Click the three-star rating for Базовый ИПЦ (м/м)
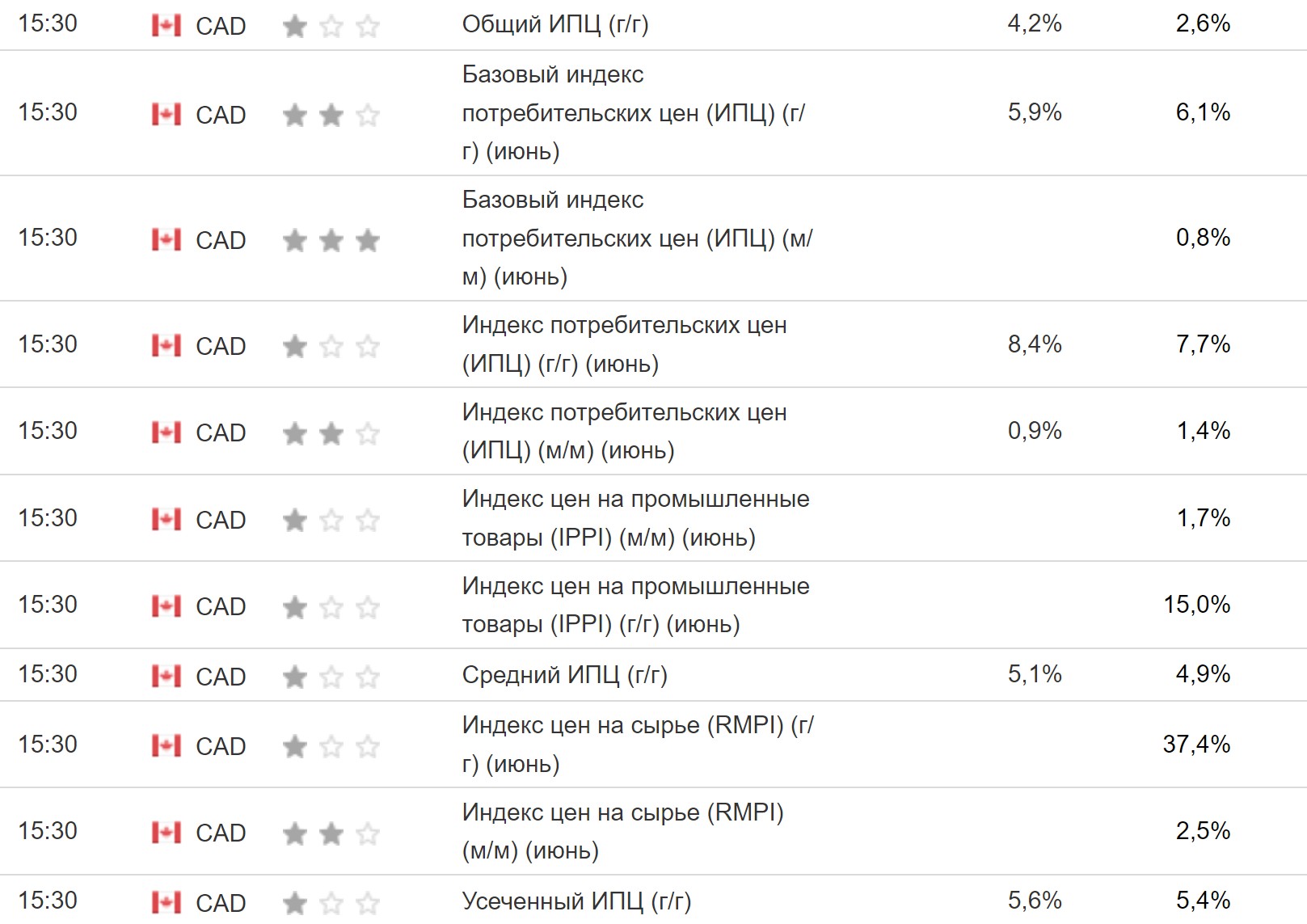Viewport: 1307px width, 924px height. pyautogui.click(x=331, y=240)
